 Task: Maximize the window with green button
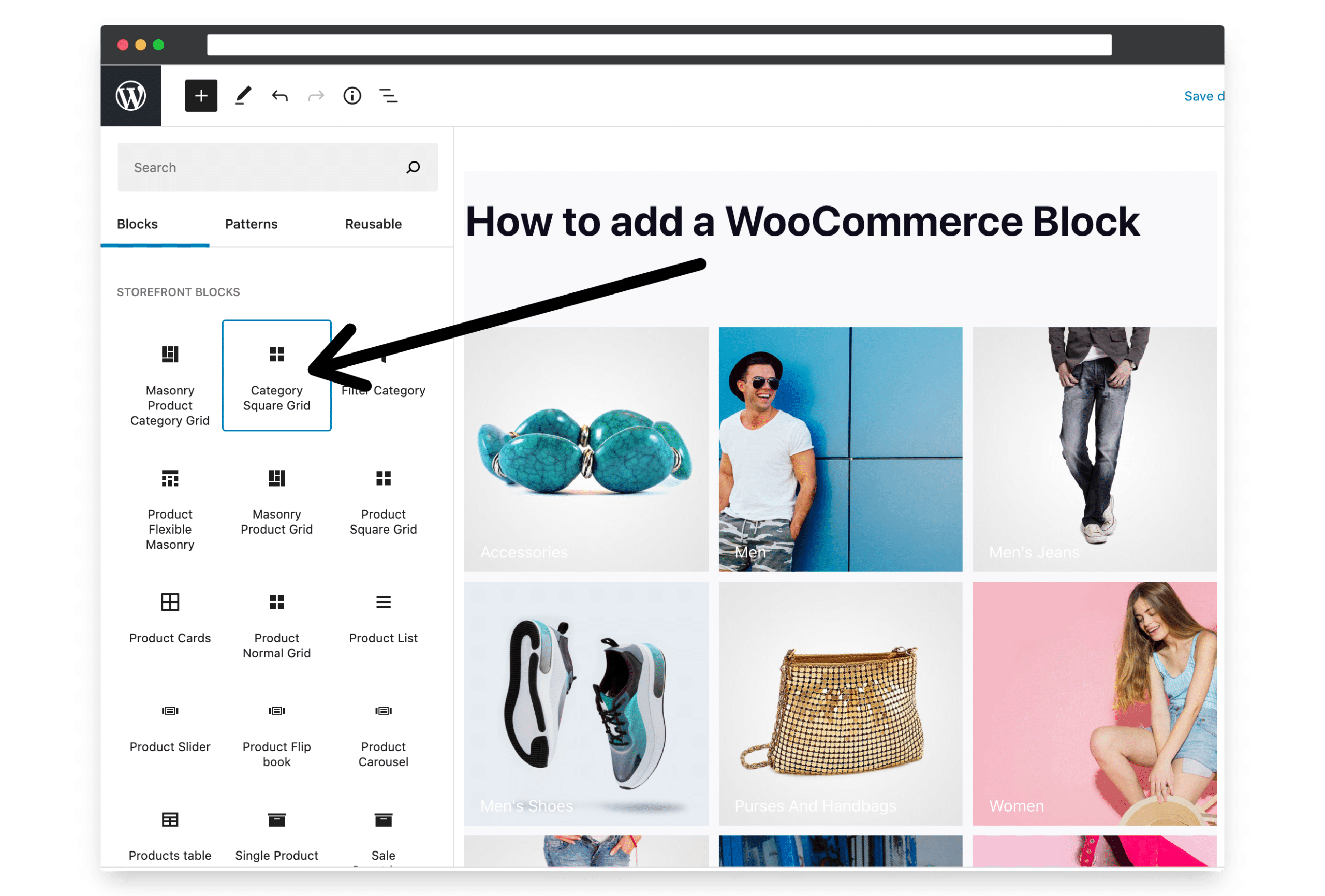(x=158, y=45)
